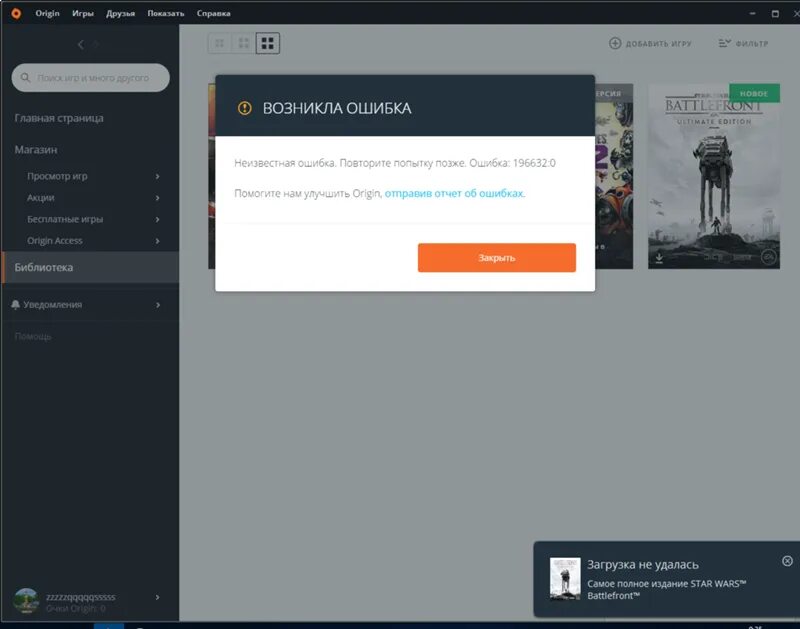Minimize the Origin window
The image size is (800, 629).
click(x=753, y=14)
